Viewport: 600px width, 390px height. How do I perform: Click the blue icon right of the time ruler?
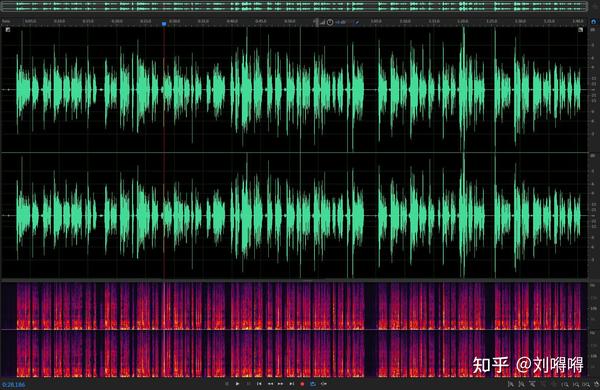(x=593, y=22)
